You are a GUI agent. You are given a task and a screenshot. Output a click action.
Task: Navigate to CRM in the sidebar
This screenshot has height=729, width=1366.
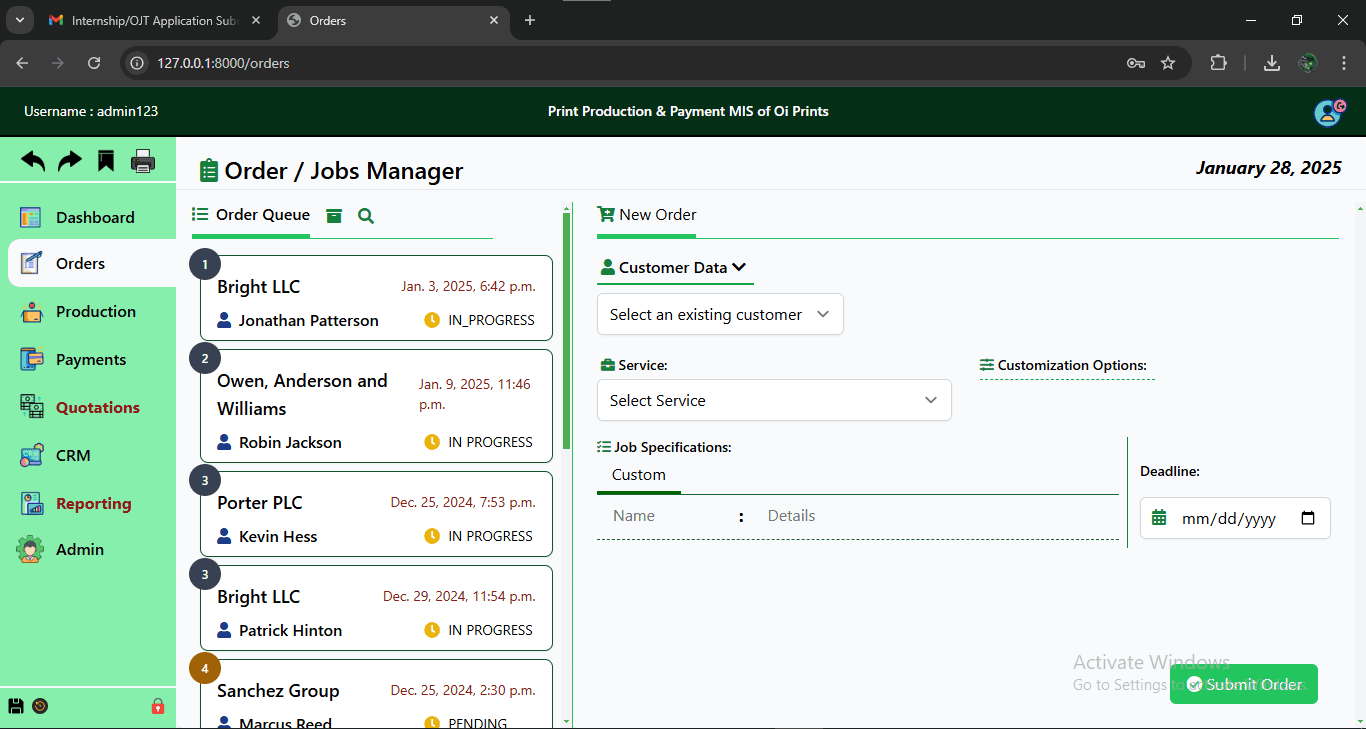point(88,456)
